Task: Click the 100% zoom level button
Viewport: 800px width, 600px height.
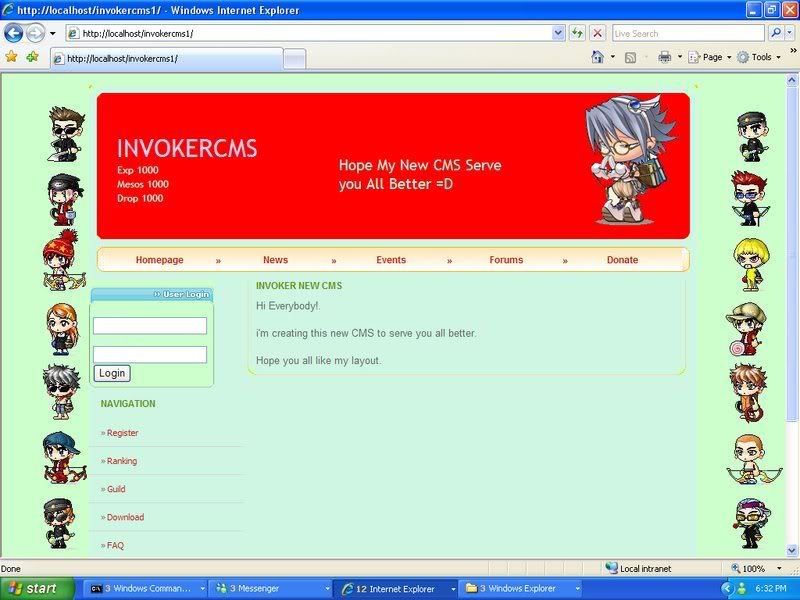Action: (x=748, y=568)
